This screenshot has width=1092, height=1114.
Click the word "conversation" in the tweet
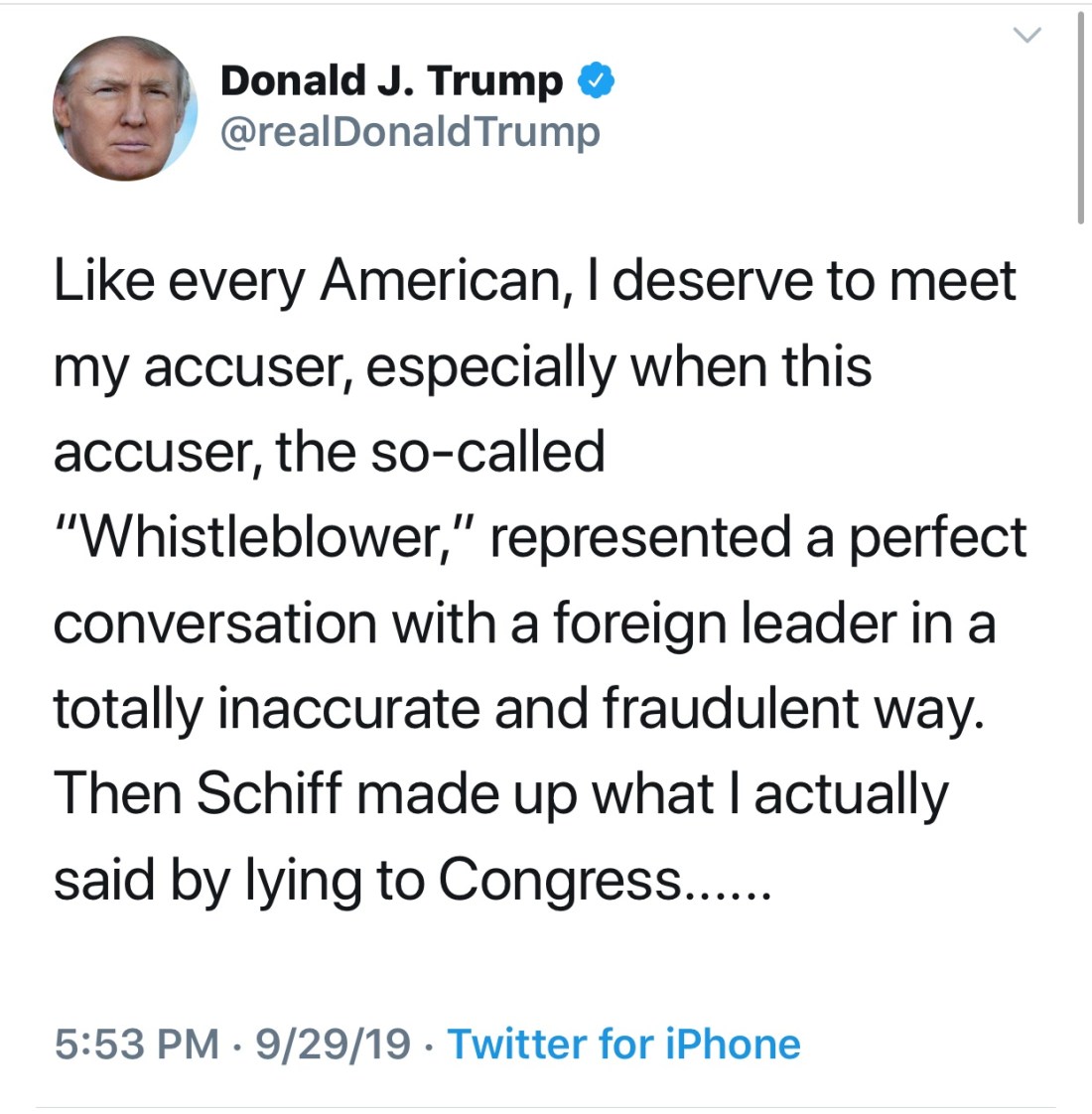tap(213, 624)
